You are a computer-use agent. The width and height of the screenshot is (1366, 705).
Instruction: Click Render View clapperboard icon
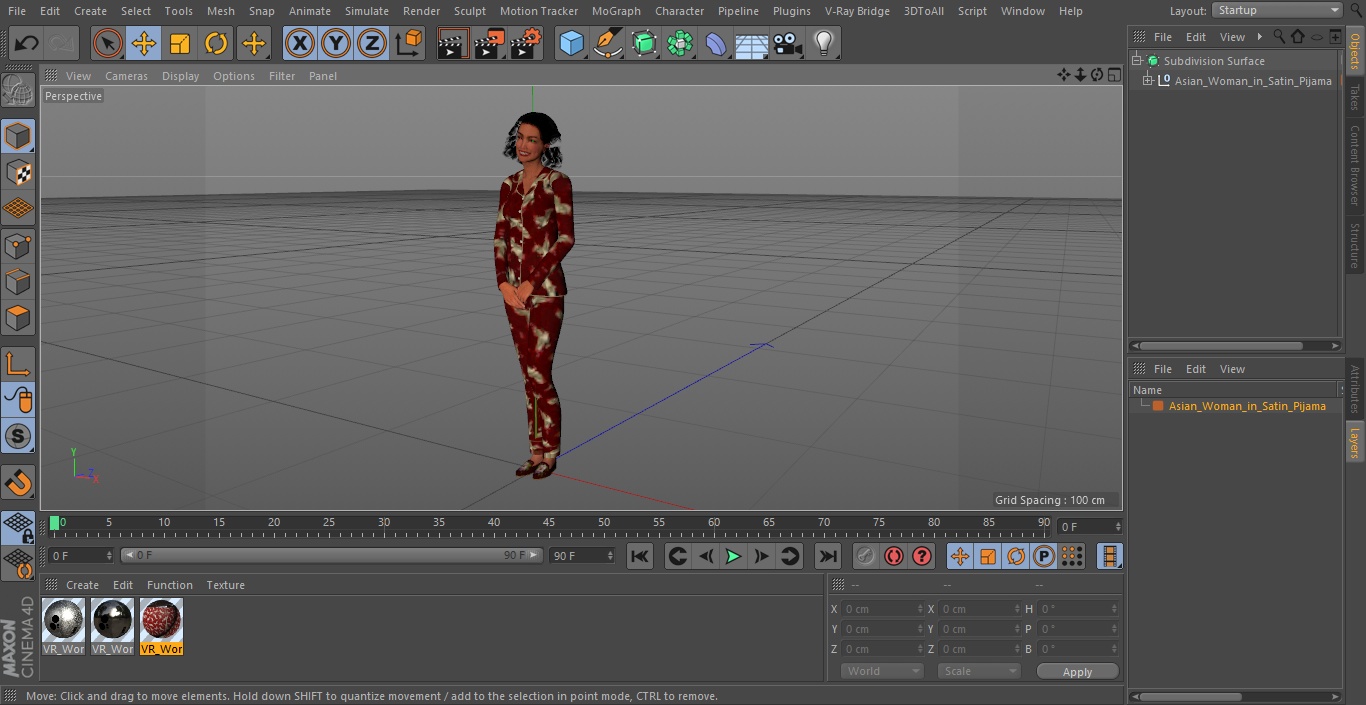453,43
